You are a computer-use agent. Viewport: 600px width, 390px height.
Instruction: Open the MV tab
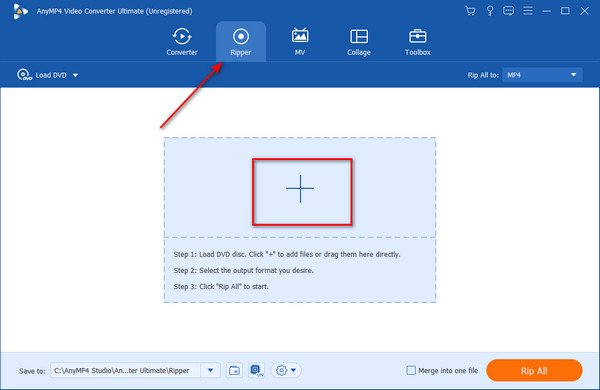click(300, 42)
